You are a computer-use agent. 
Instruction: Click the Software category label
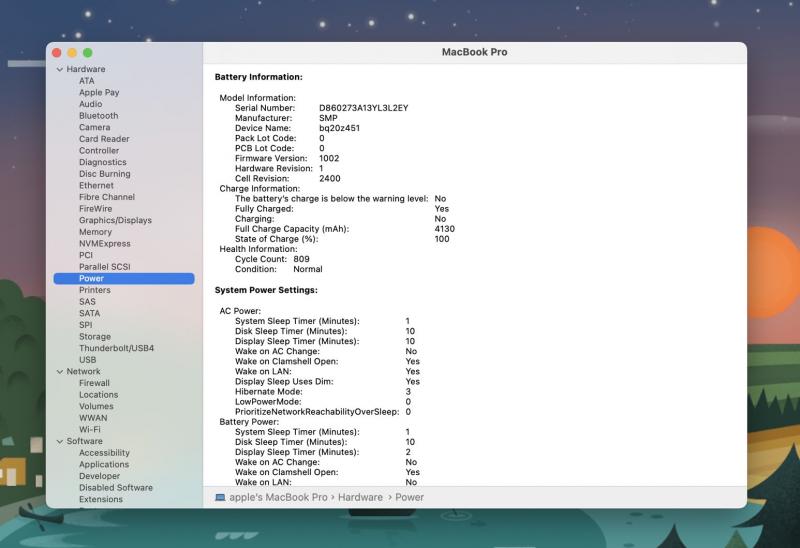tap(84, 441)
